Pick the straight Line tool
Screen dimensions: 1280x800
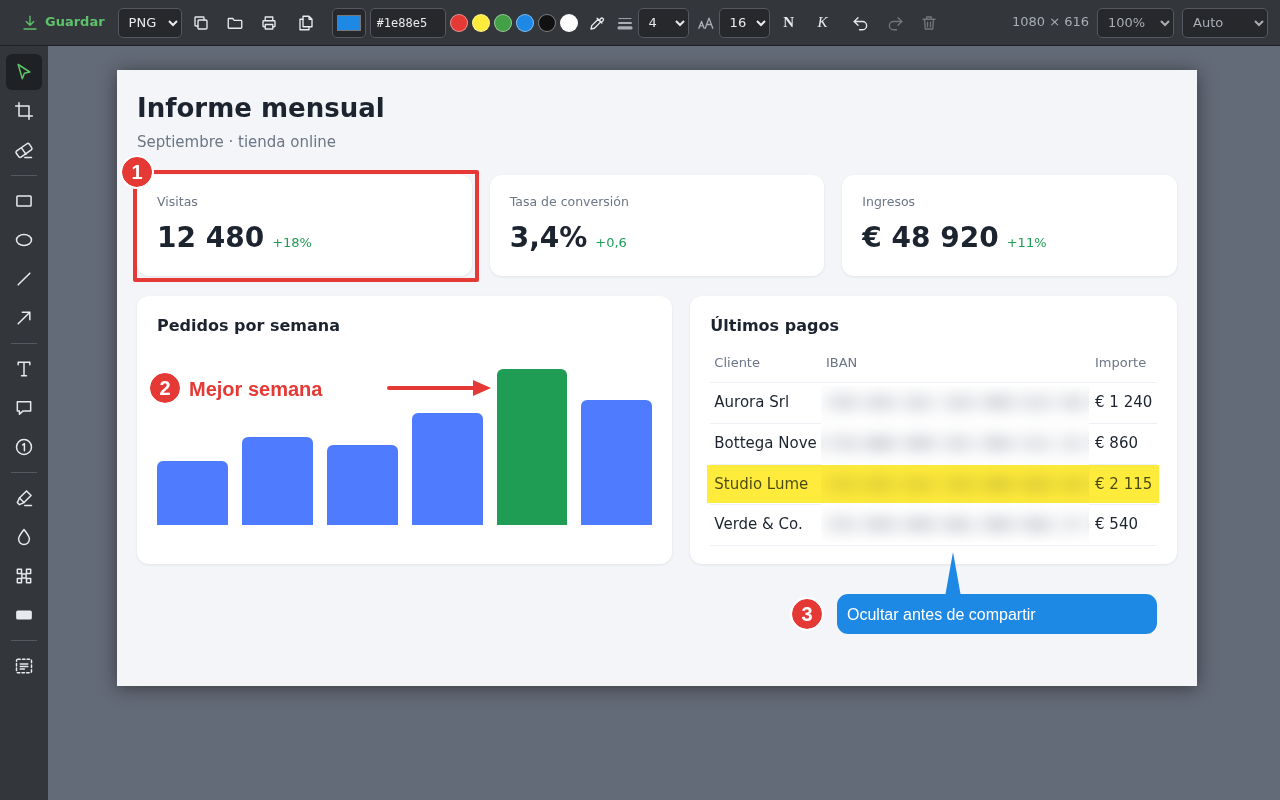tap(24, 279)
